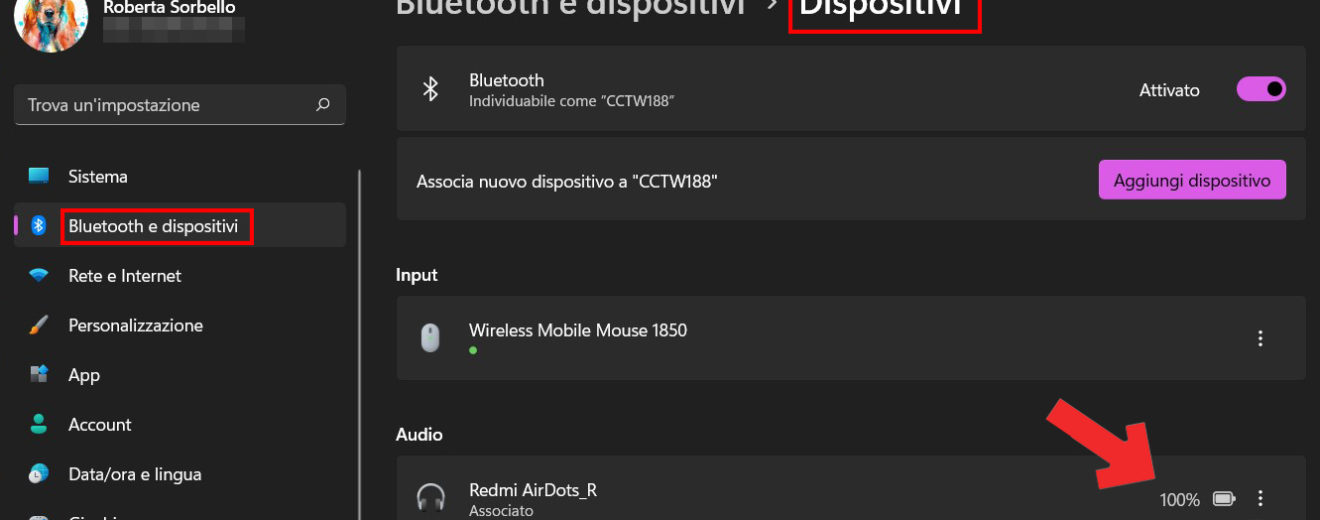Open more options for Redmi AirDots_R
This screenshot has height=520, width=1320.
coord(1260,498)
